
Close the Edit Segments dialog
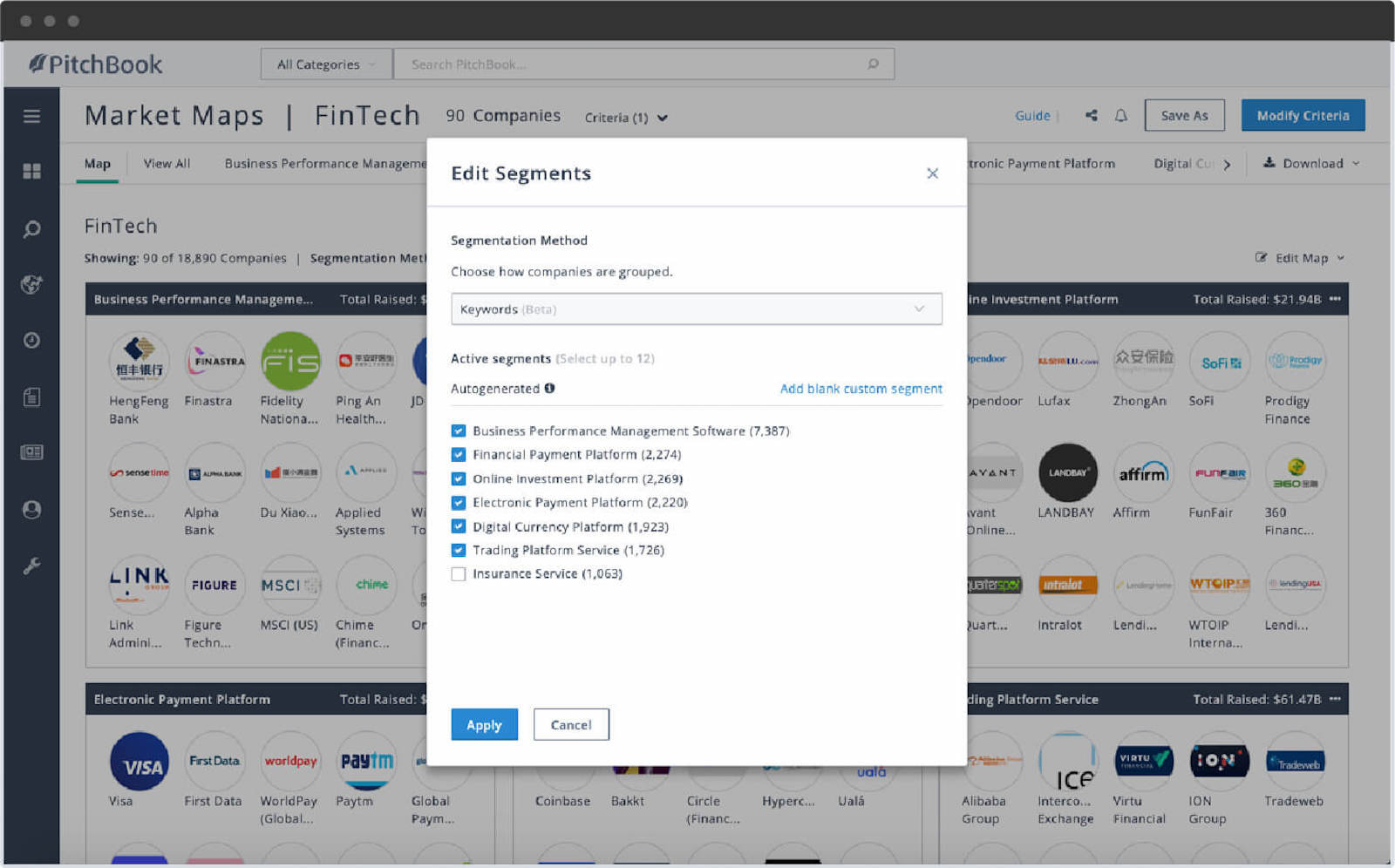pyautogui.click(x=932, y=173)
